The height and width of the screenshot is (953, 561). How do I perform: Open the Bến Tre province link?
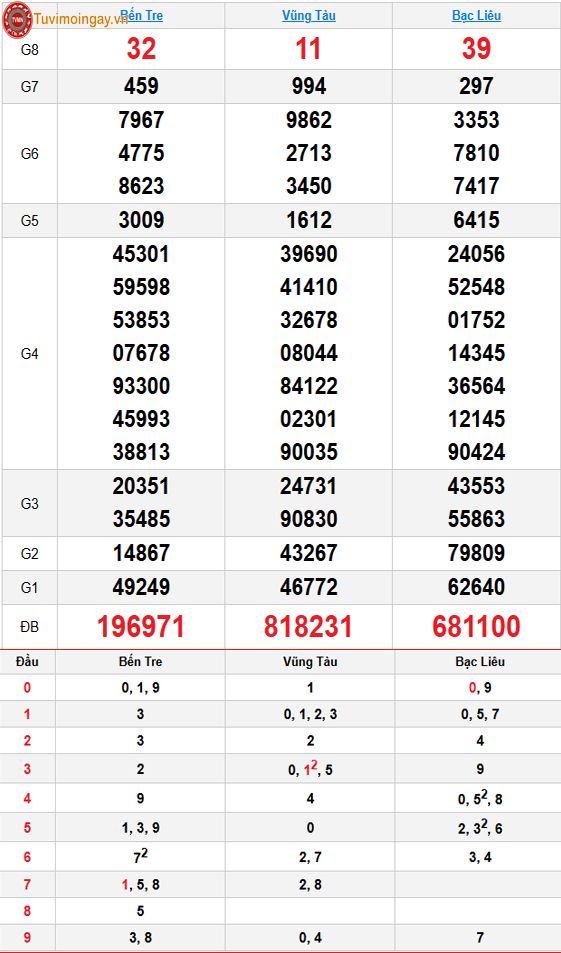tap(142, 15)
